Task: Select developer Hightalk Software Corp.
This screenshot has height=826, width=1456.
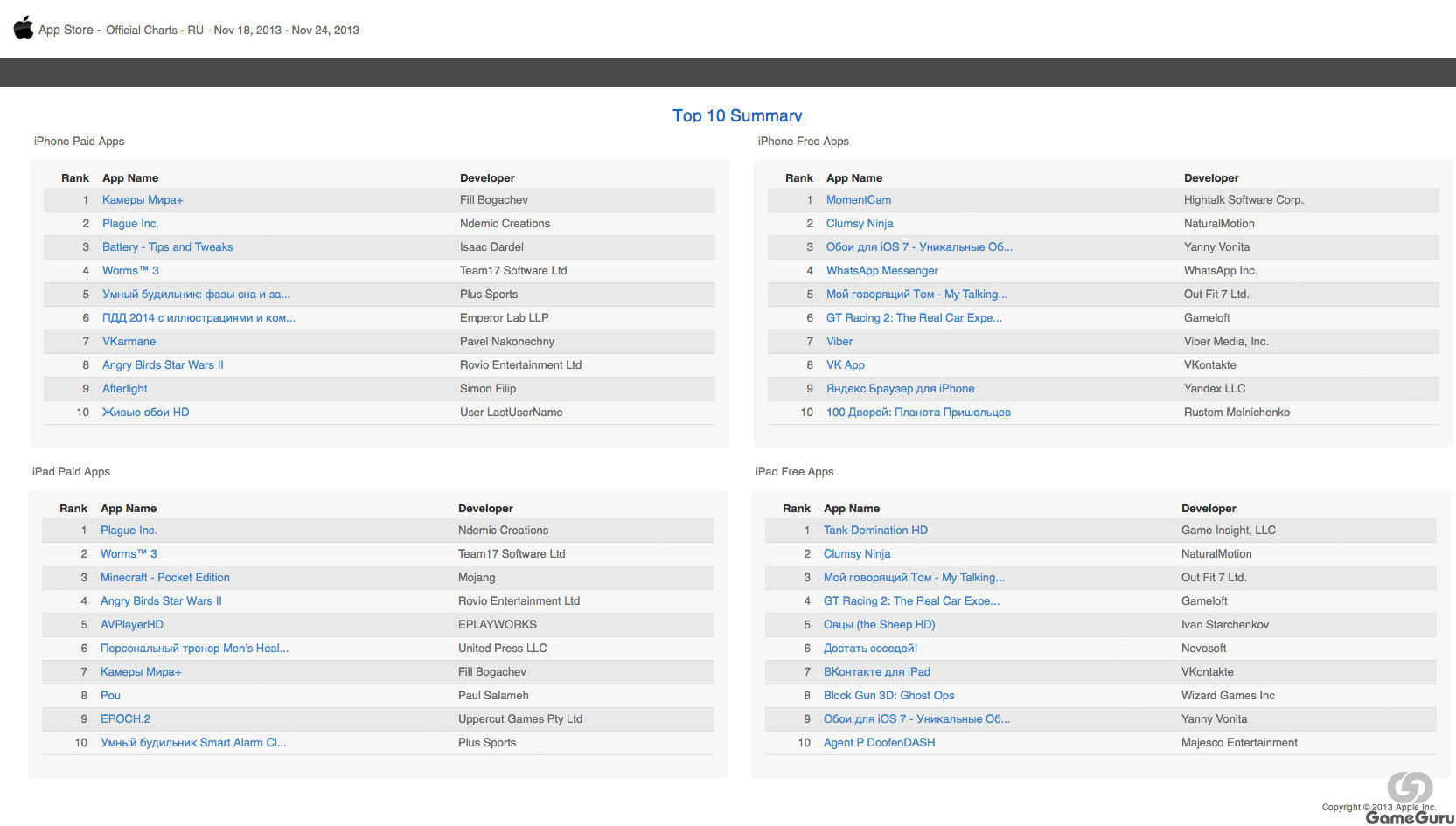Action: tap(1244, 200)
